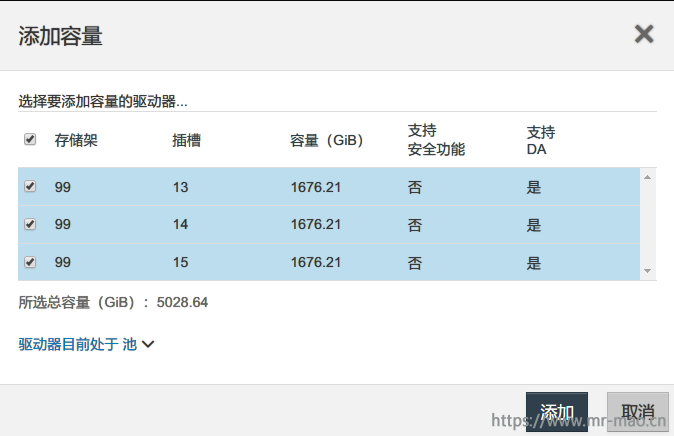This screenshot has width=674, height=436.
Task: Click 否 security value in slot 15 row
Action: pyautogui.click(x=415, y=263)
